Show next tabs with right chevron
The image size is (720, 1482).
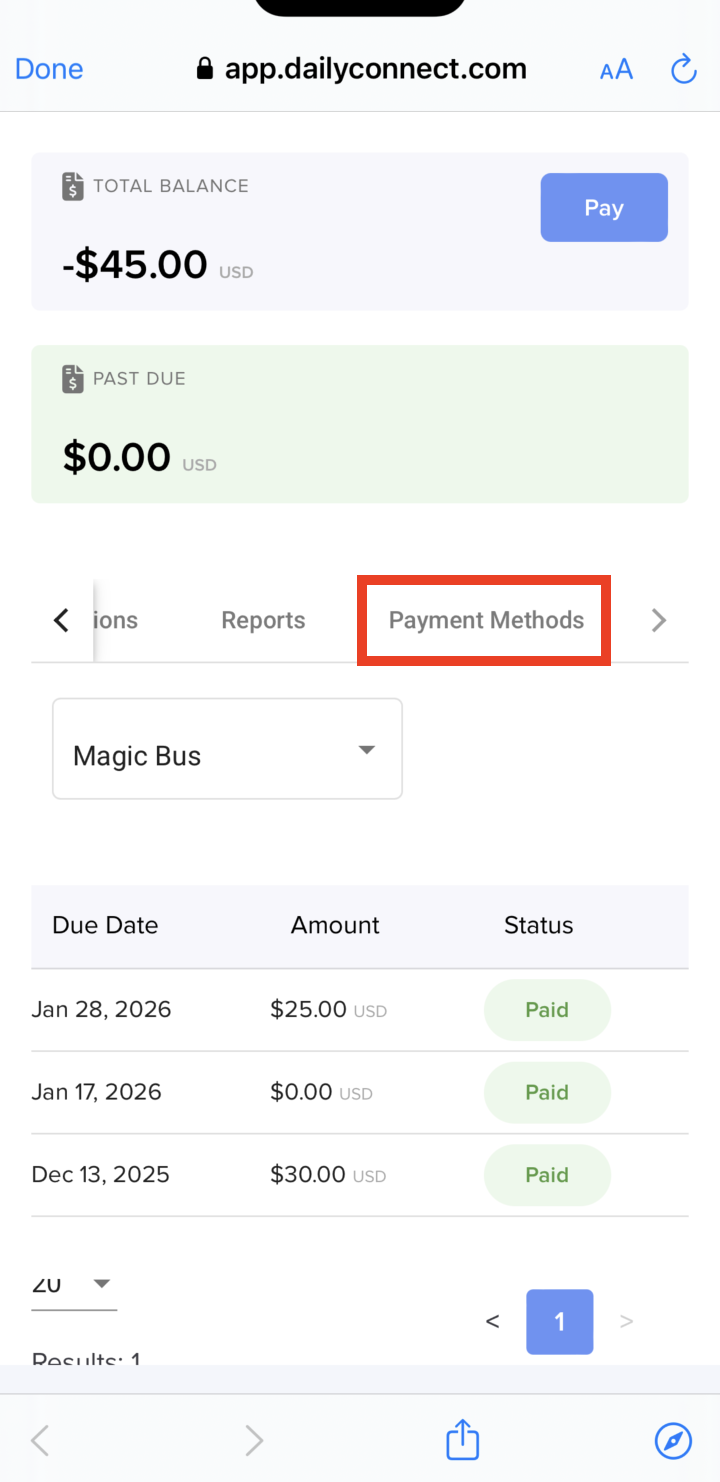click(x=658, y=621)
